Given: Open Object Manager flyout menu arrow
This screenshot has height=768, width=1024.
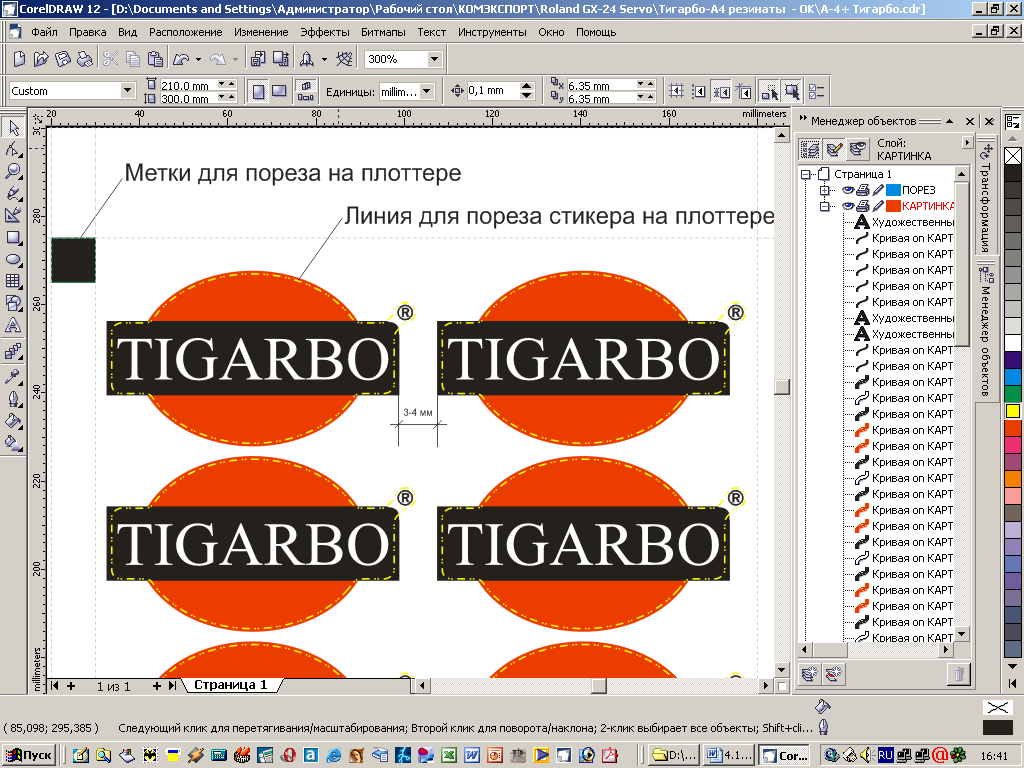Looking at the screenshot, I should (967, 142).
